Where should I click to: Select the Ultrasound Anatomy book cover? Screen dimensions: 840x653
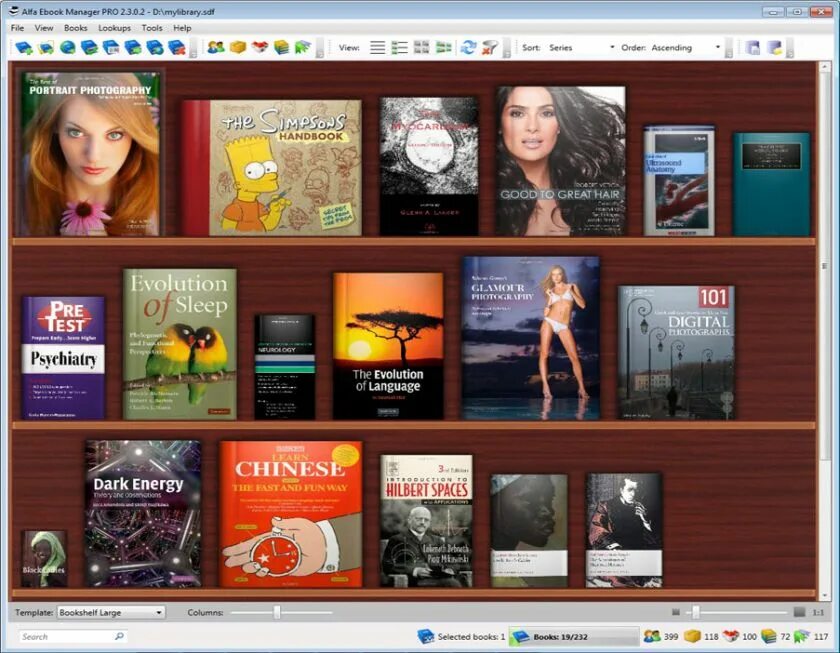(679, 181)
